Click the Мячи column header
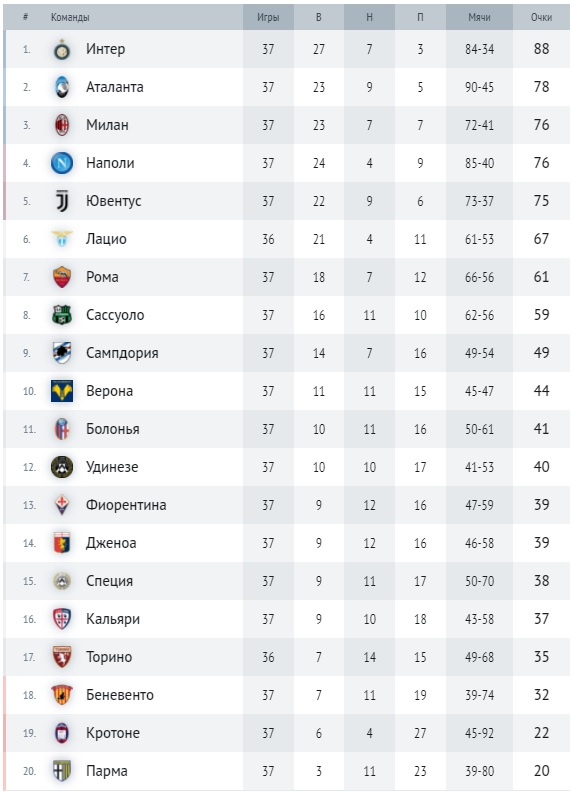This screenshot has height=792, width=575. point(479,17)
